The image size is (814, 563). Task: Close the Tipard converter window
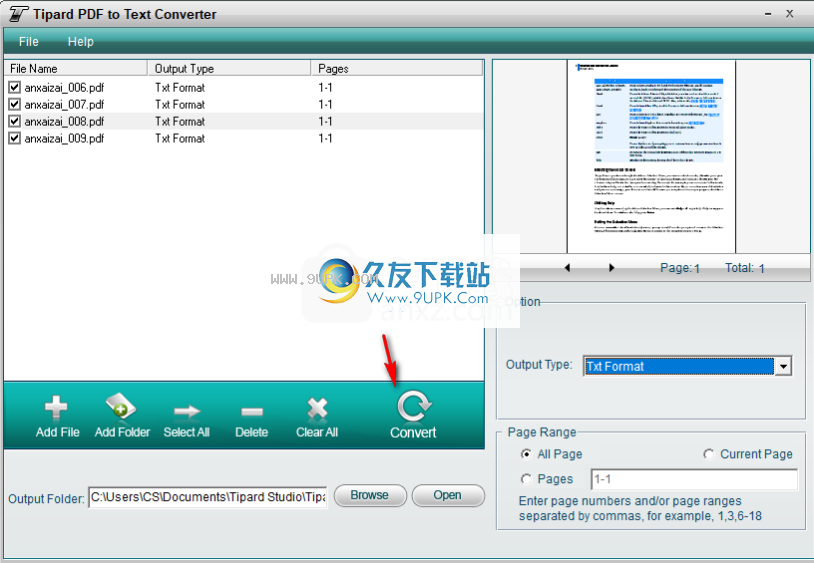pyautogui.click(x=790, y=14)
